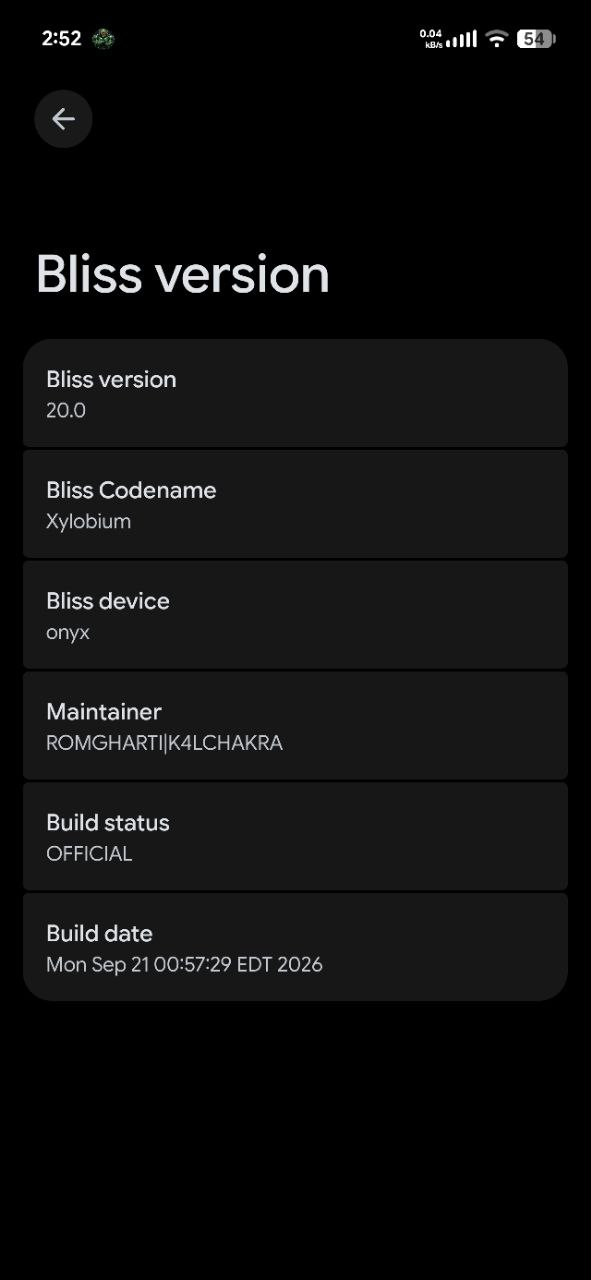Tap the back arrow button

(x=63, y=119)
